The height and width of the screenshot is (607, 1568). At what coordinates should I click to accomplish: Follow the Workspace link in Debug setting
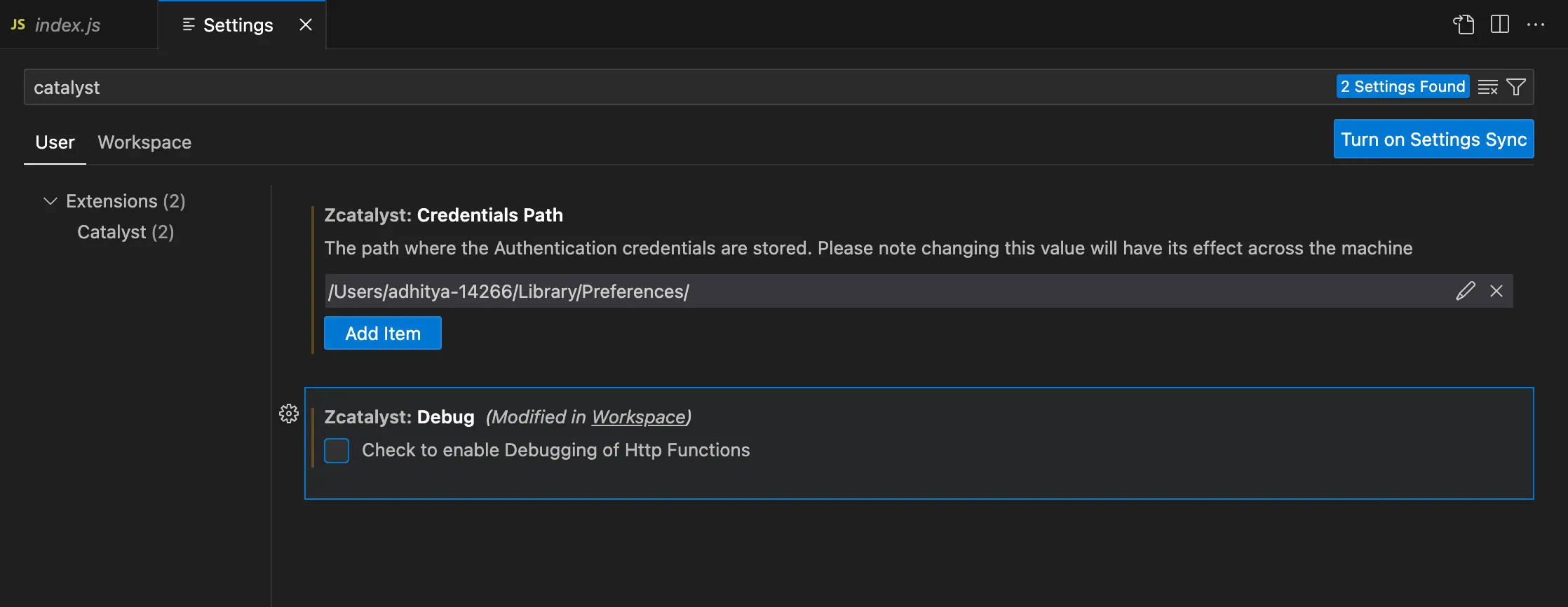pos(638,417)
